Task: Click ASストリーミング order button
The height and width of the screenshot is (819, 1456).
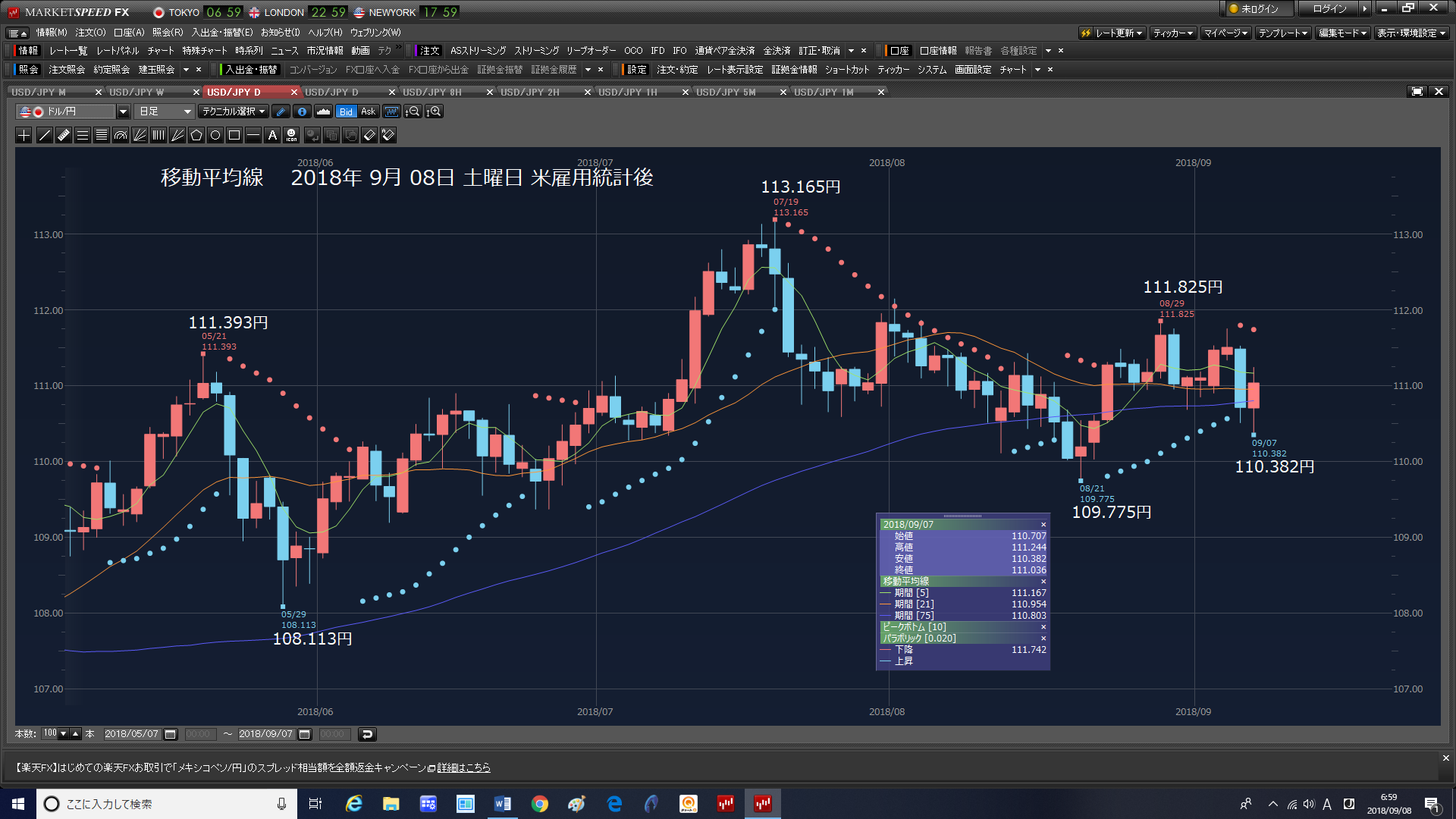Action: (478, 51)
